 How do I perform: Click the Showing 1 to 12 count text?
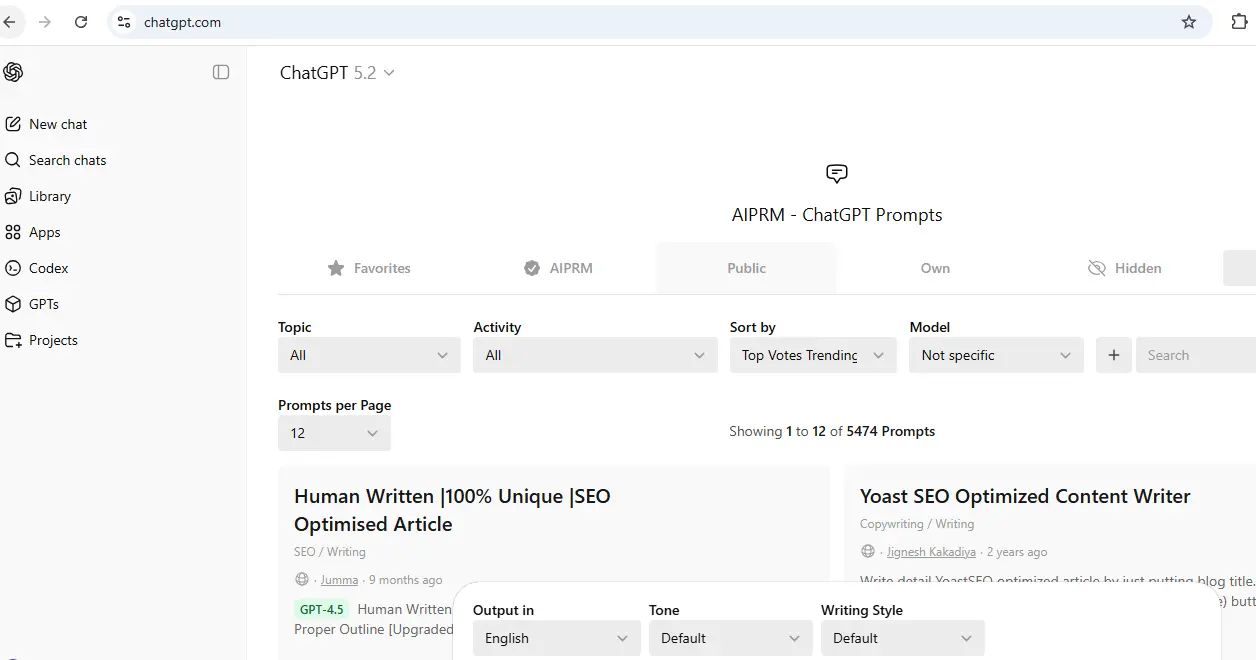[x=832, y=431]
